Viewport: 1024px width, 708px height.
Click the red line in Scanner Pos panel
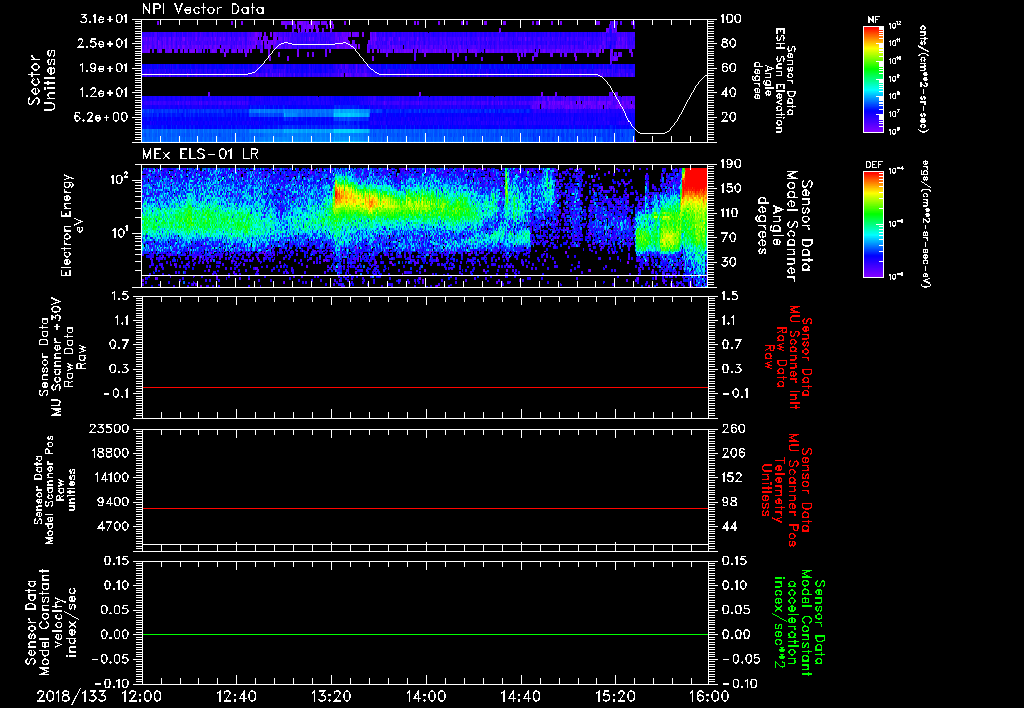pyautogui.click(x=425, y=508)
